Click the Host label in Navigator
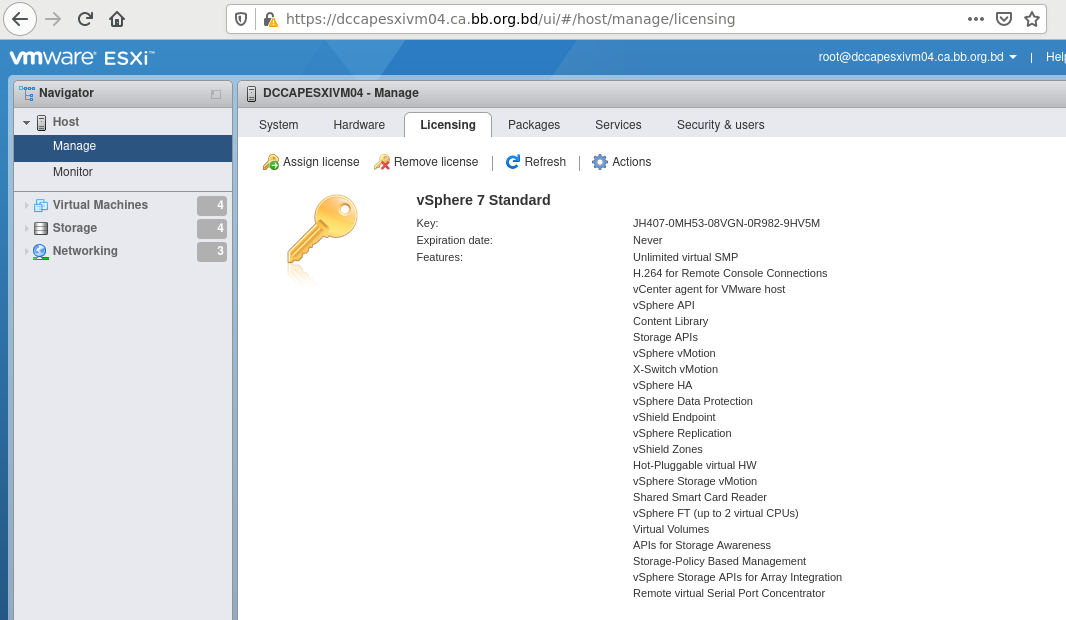This screenshot has height=620, width=1066. pyautogui.click(x=66, y=122)
